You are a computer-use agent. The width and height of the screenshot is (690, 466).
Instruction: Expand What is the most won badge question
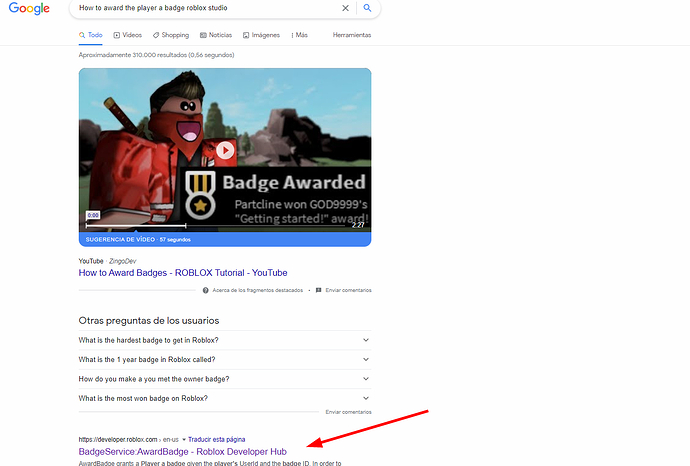tap(225, 398)
